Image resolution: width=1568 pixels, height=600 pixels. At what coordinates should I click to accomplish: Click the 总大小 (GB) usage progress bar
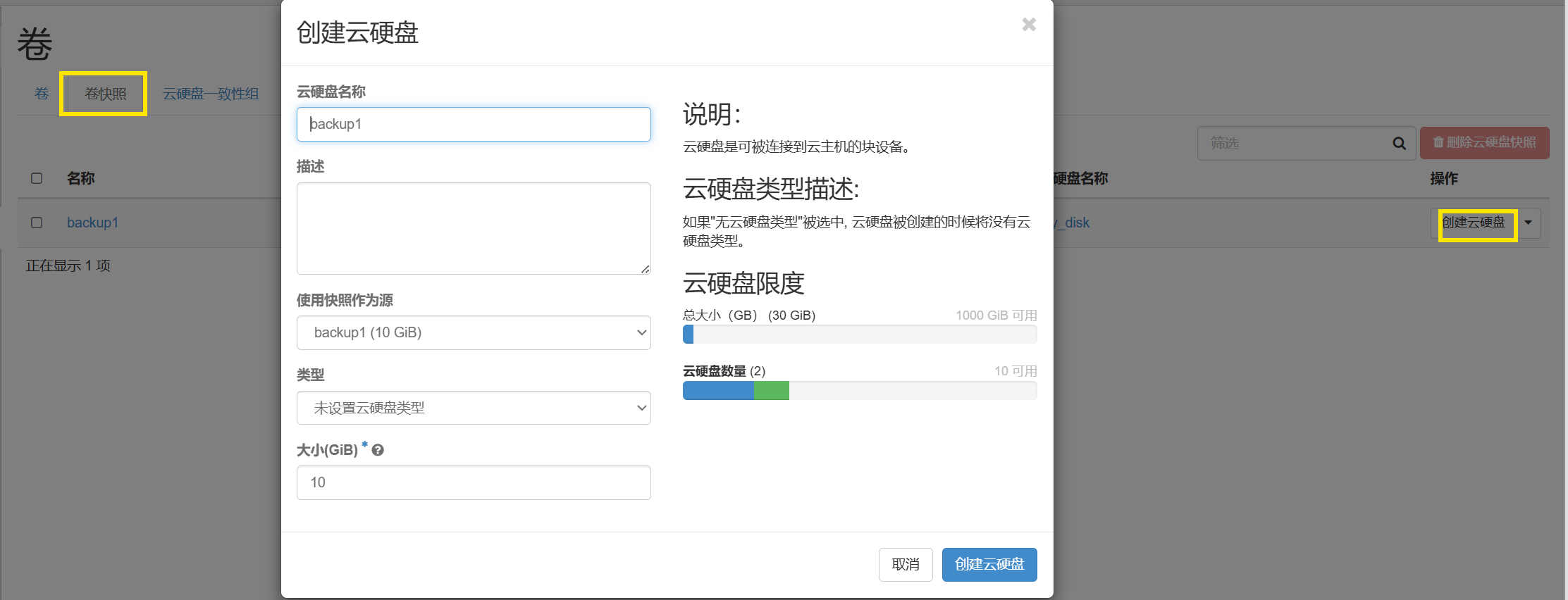click(860, 335)
